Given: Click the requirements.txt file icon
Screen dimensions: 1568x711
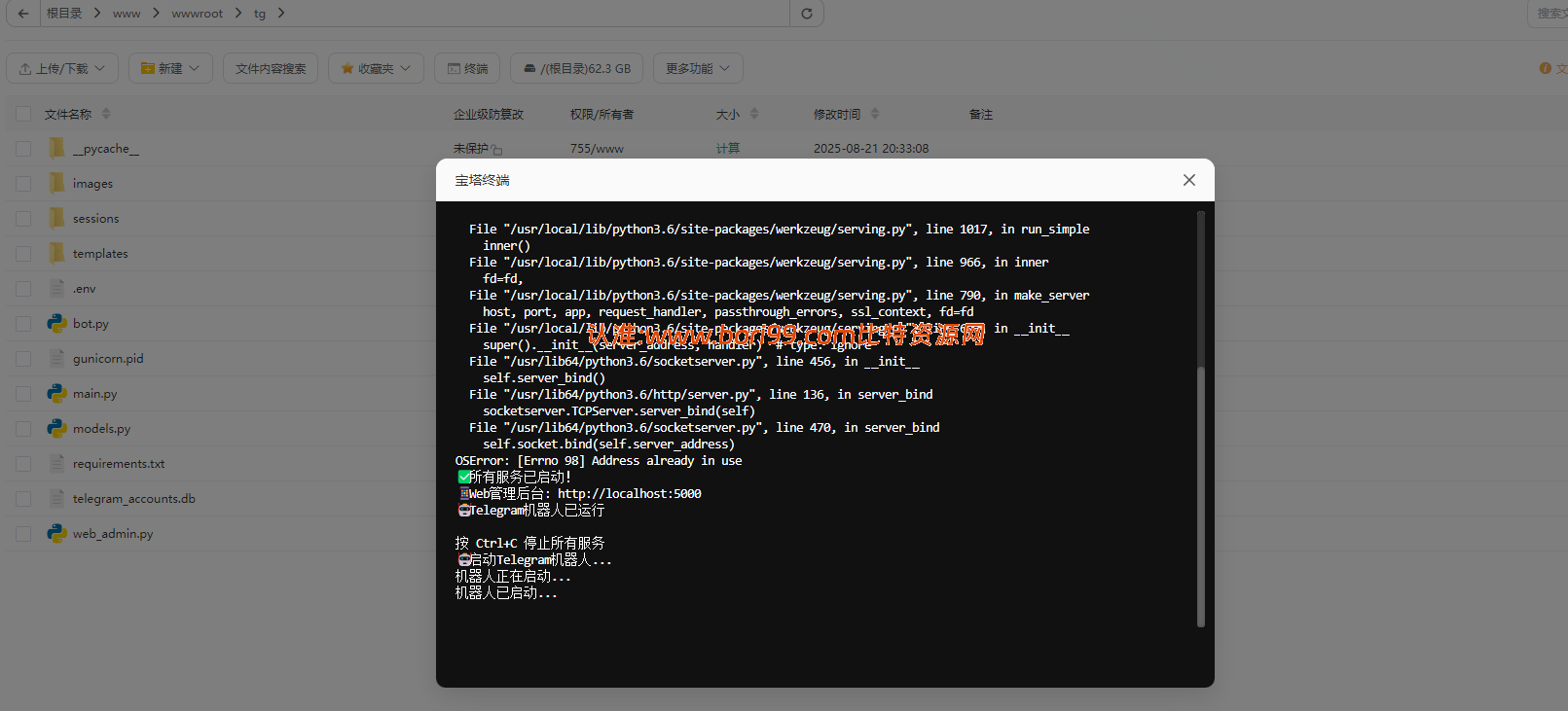Looking at the screenshot, I should tap(56, 464).
